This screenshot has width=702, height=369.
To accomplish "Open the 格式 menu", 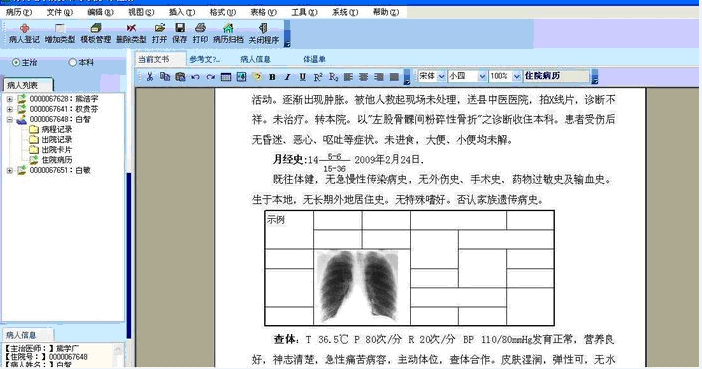I will (x=223, y=13).
